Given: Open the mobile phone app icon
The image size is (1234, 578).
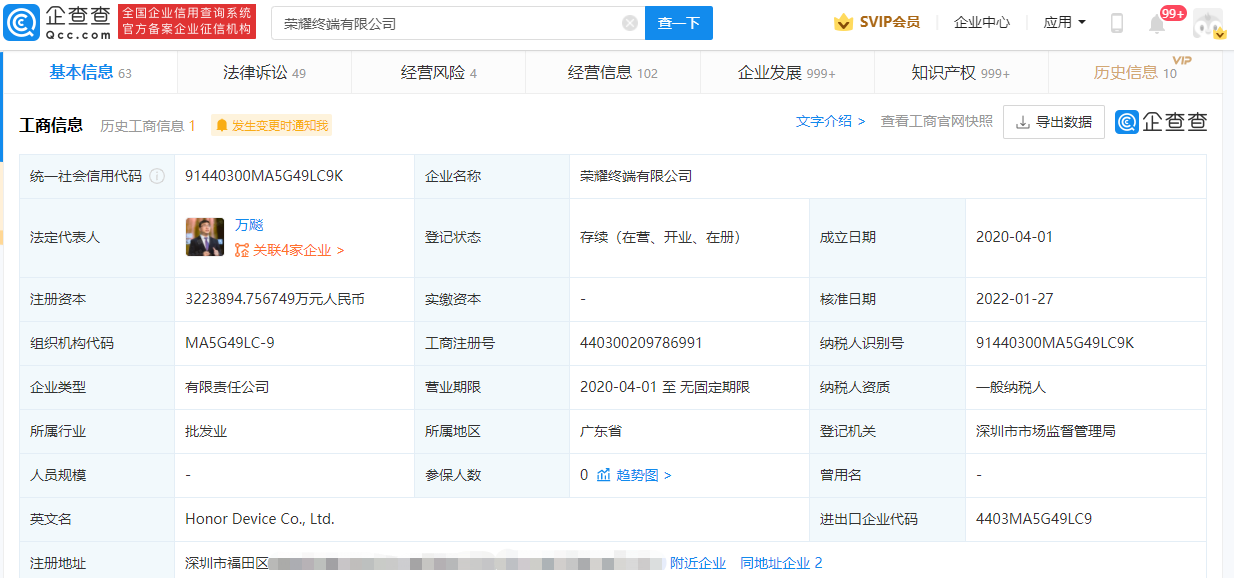Looking at the screenshot, I should (1117, 23).
